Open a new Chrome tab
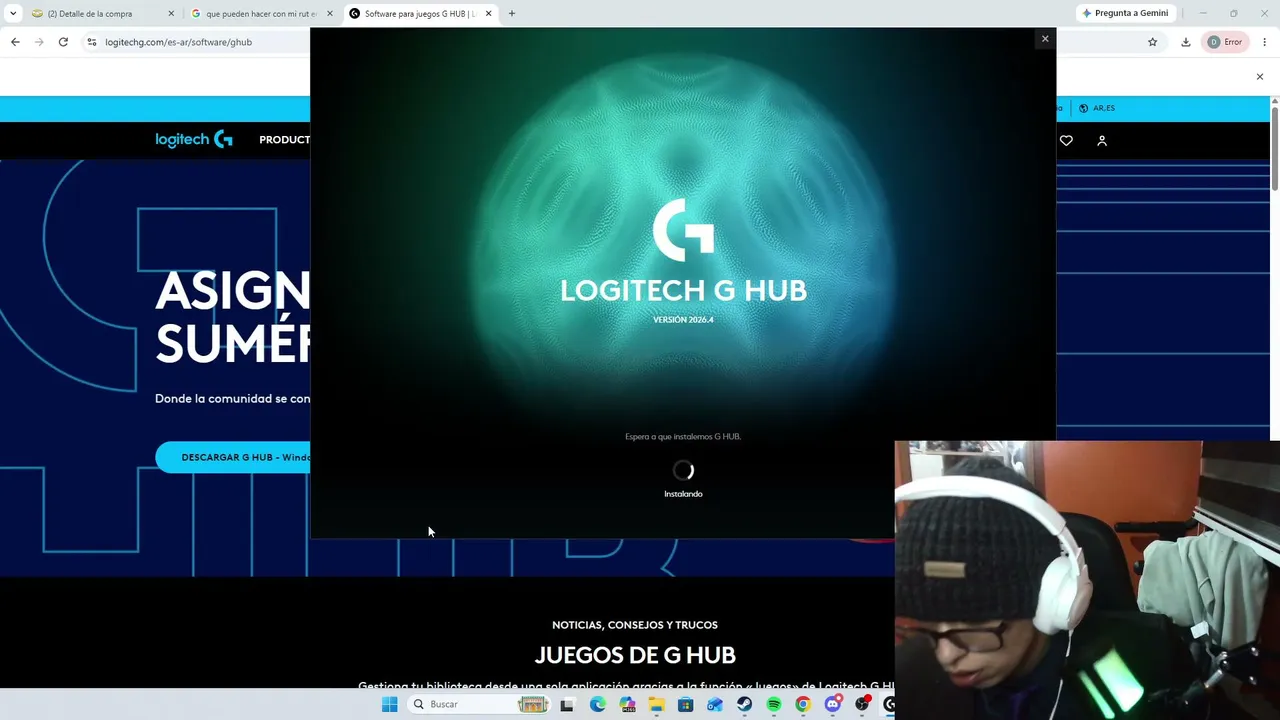 (512, 13)
